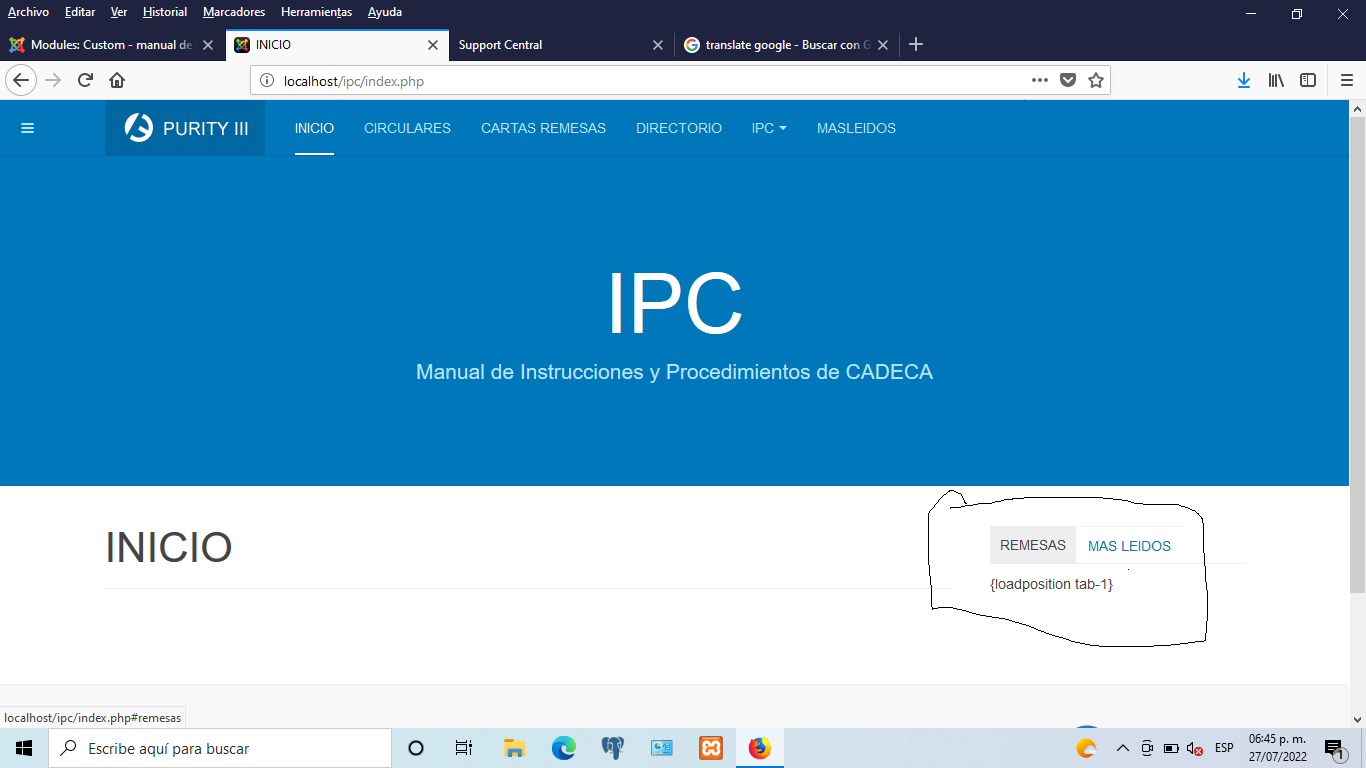Viewport: 1366px width, 768px height.
Task: Expand the IPC dropdown in navbar
Action: pos(769,128)
